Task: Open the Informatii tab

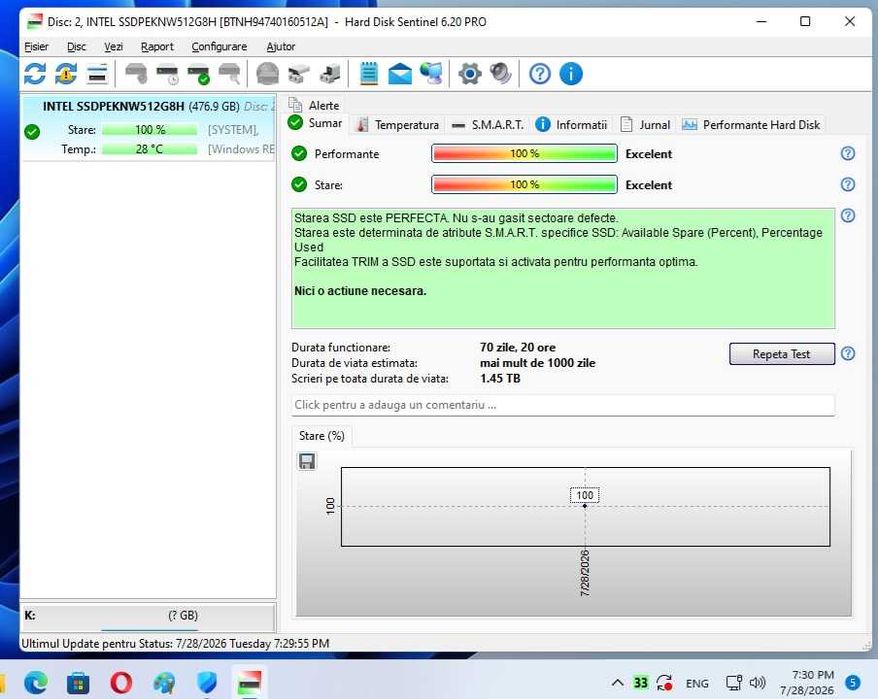Action: (x=571, y=125)
